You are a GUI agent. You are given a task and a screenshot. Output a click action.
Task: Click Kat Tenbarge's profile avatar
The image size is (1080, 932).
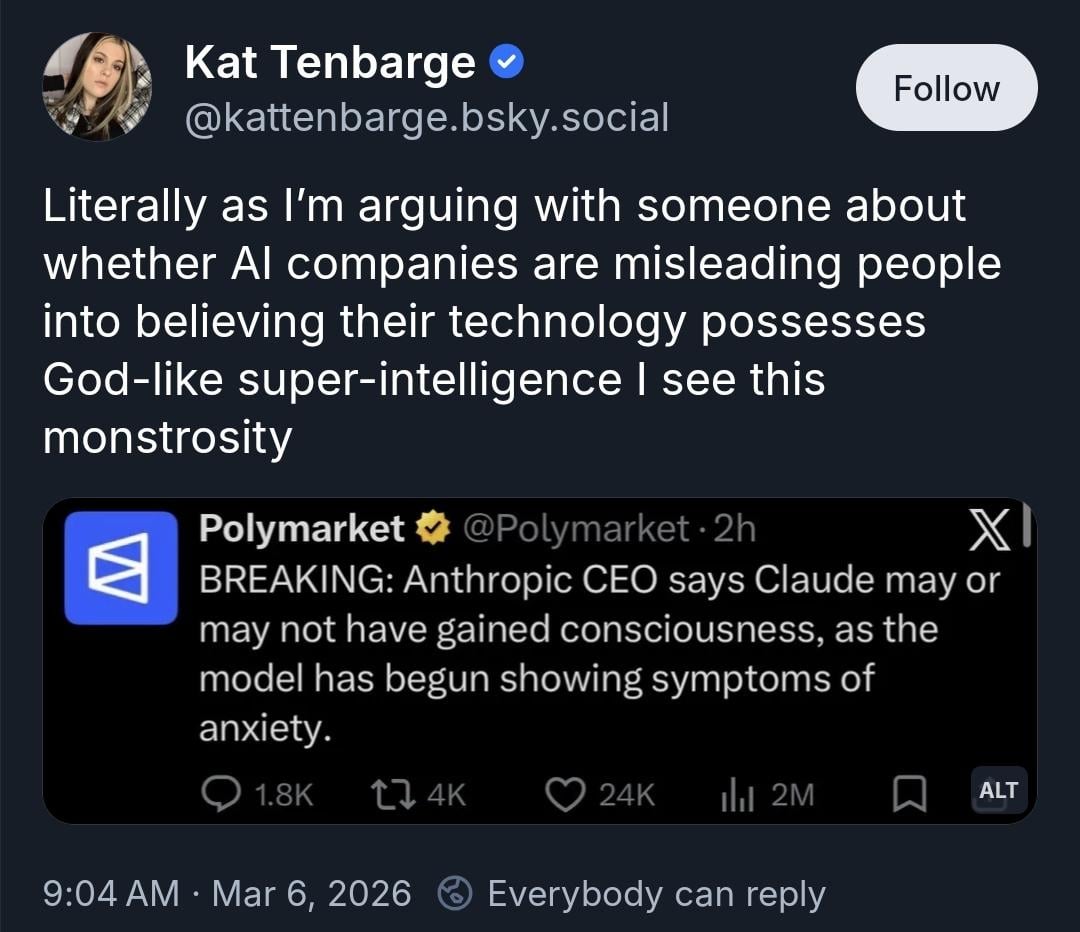(97, 86)
